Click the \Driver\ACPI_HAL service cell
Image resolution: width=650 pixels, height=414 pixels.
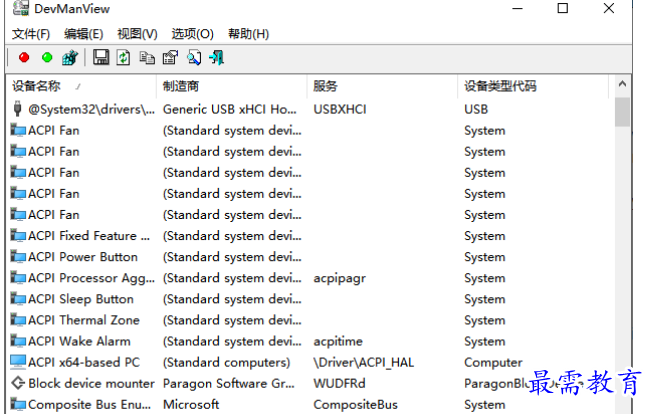pos(364,362)
